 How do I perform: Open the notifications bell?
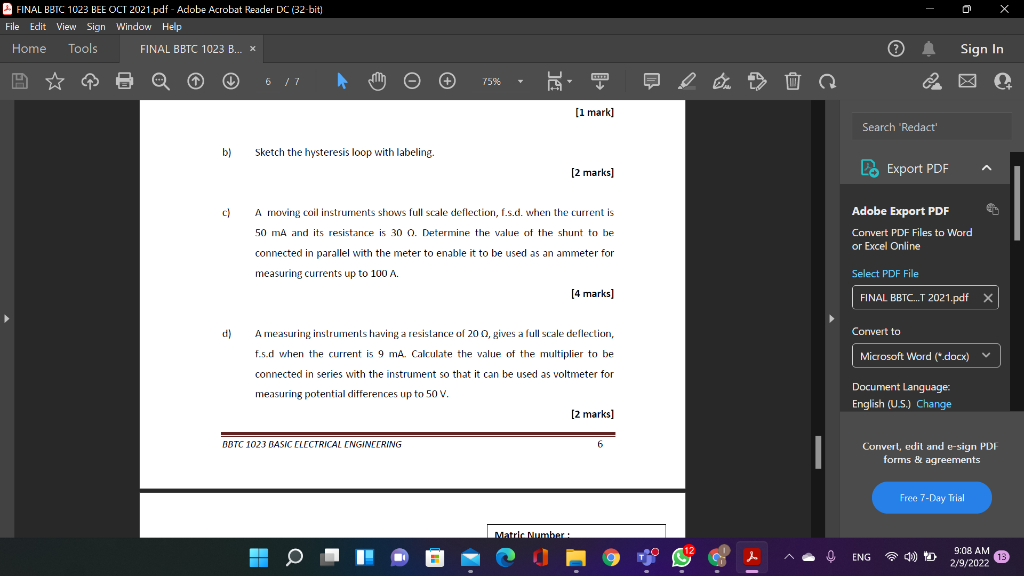click(x=930, y=48)
